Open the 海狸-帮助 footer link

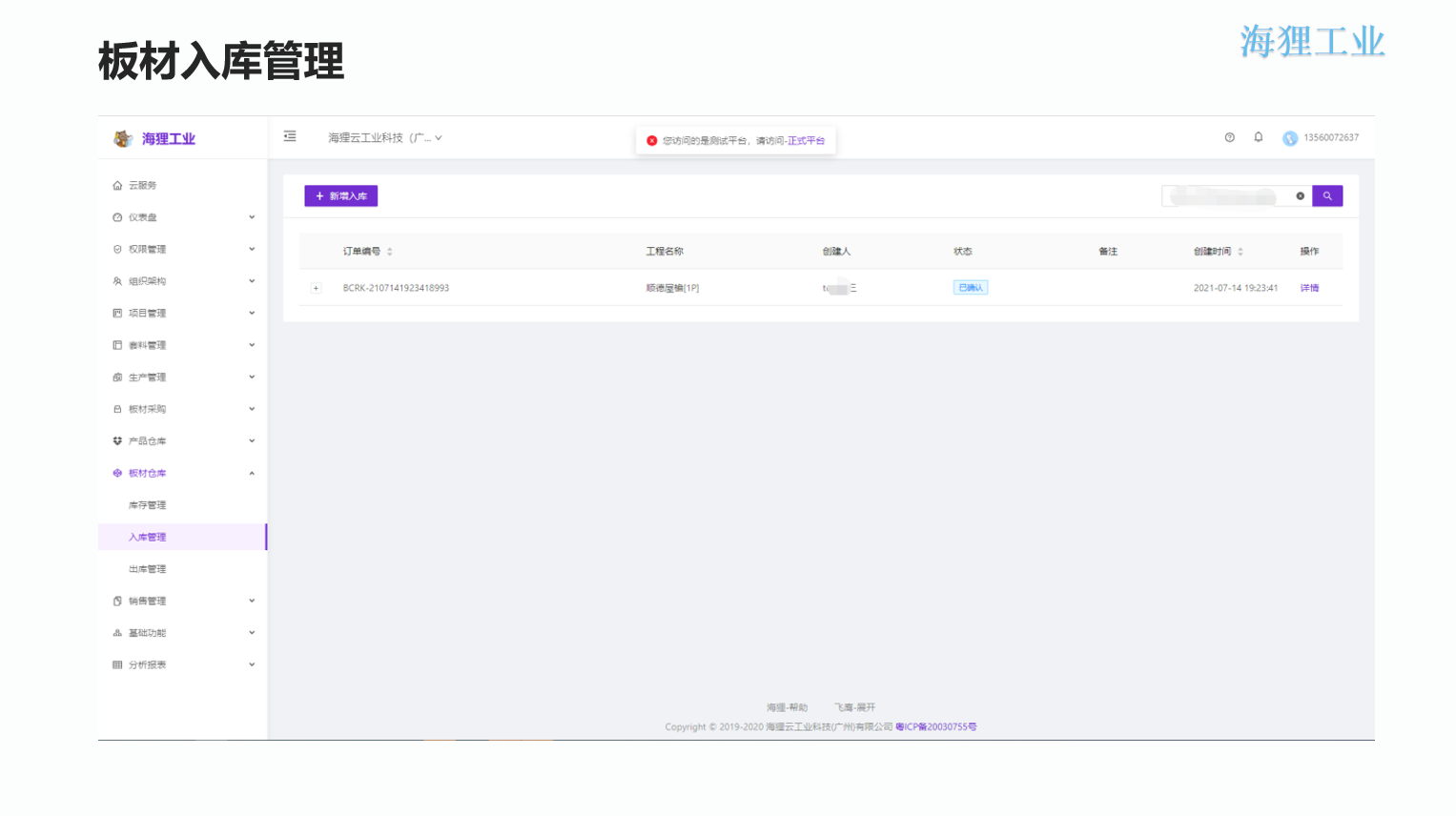tap(787, 708)
